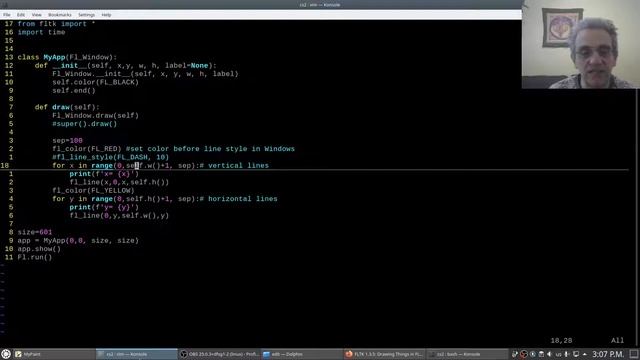Image resolution: width=640 pixels, height=360 pixels.
Task: Expand hidden system tray icons arrow
Action: (x=585, y=354)
